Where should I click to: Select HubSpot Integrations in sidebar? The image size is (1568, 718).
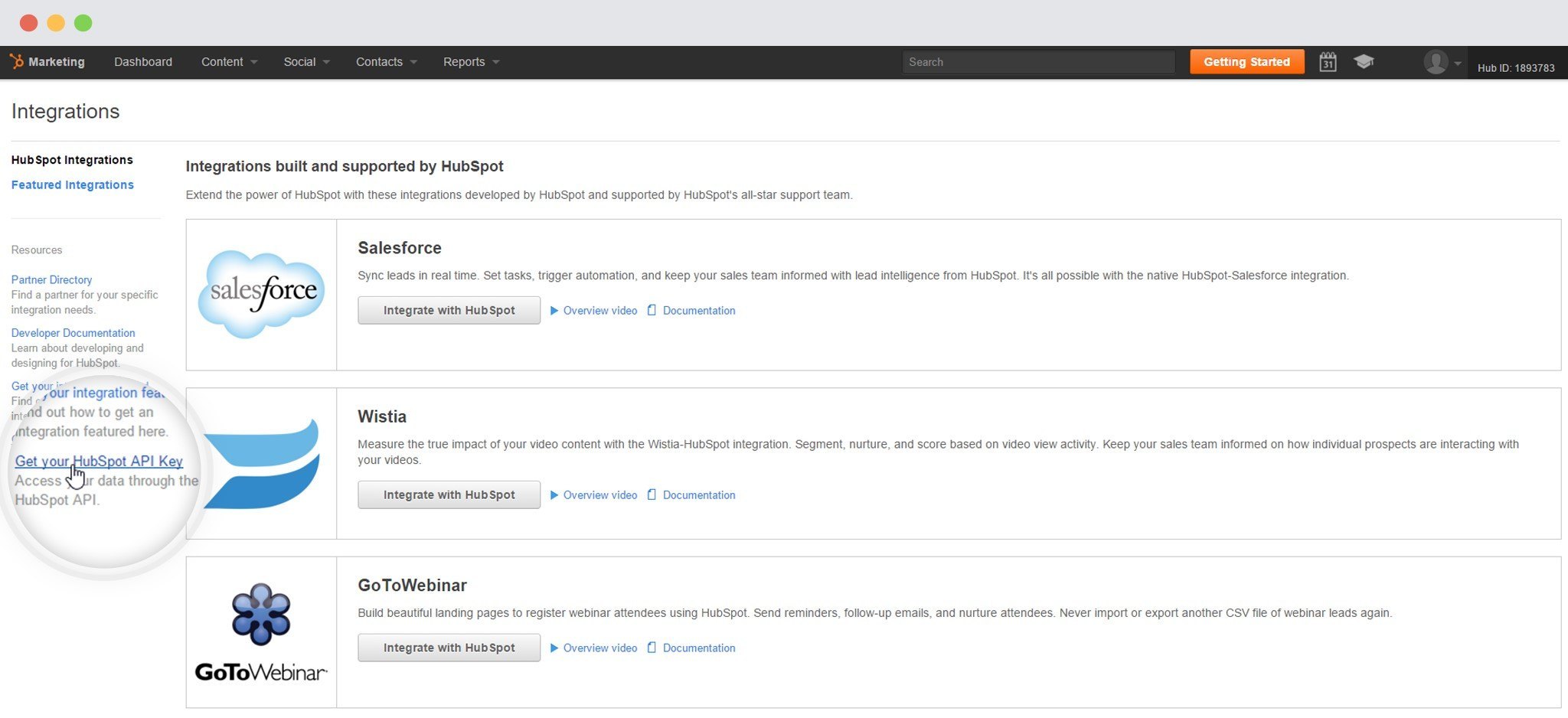(x=72, y=160)
